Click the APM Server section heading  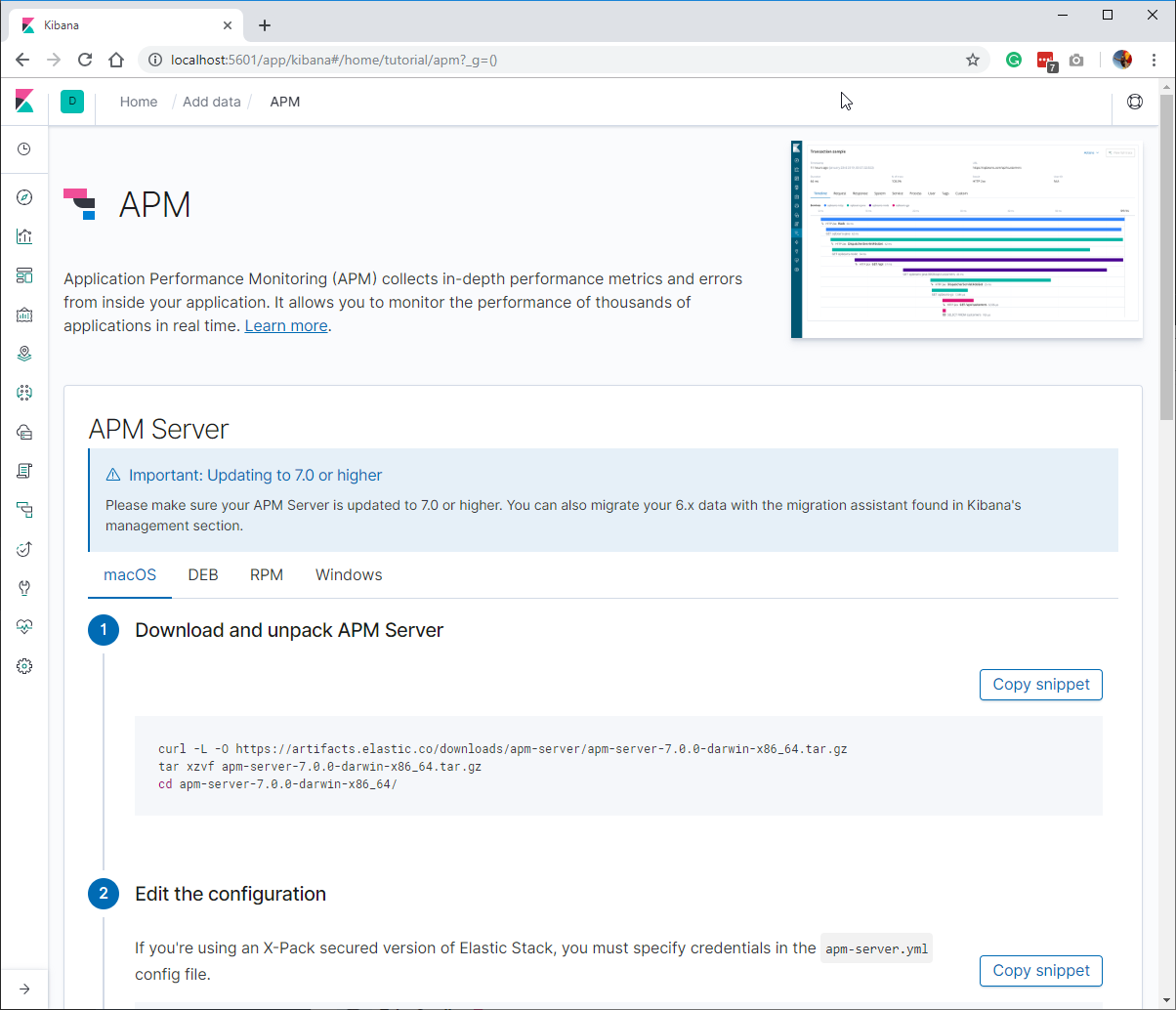pos(158,429)
